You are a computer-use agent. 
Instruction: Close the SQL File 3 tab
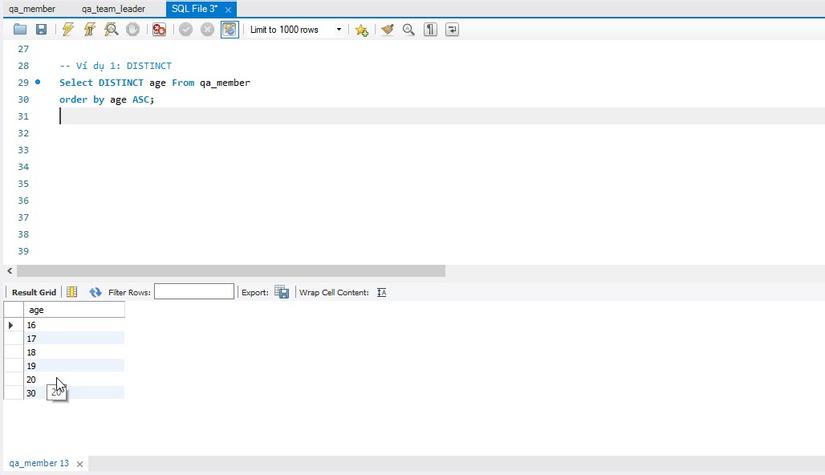coord(228,9)
